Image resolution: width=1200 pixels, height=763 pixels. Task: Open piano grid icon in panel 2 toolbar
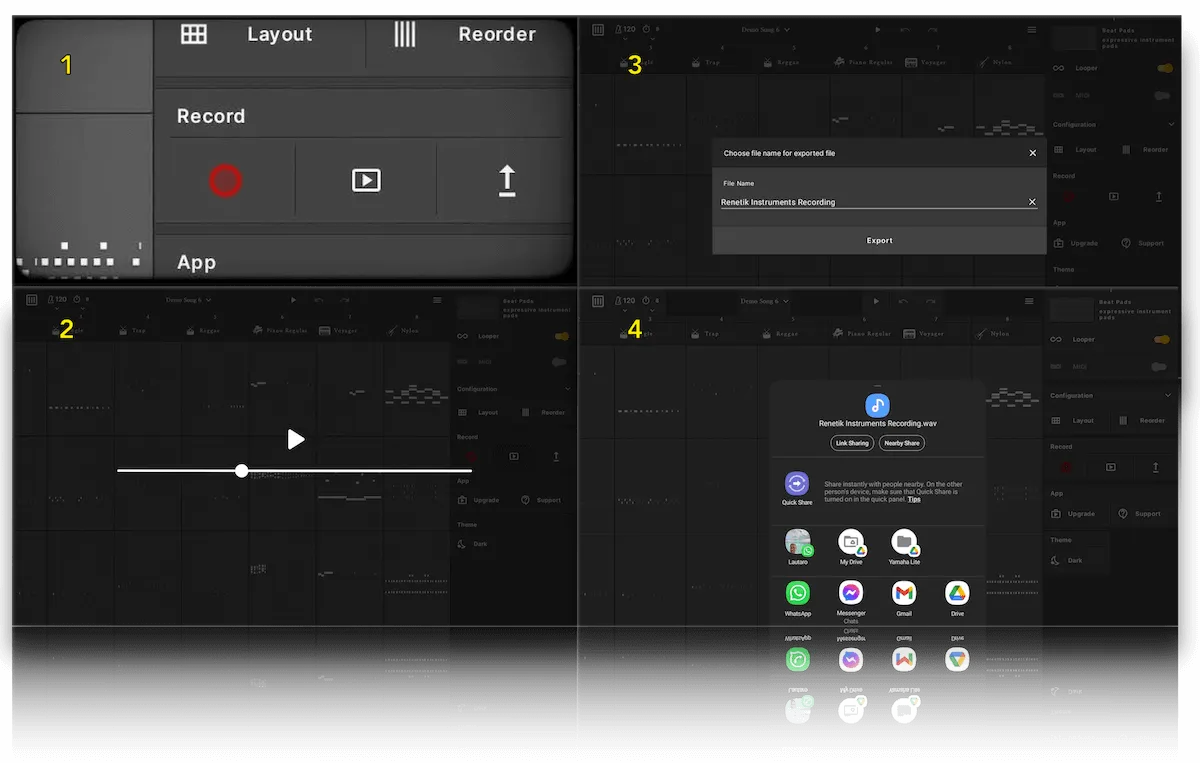(32, 299)
